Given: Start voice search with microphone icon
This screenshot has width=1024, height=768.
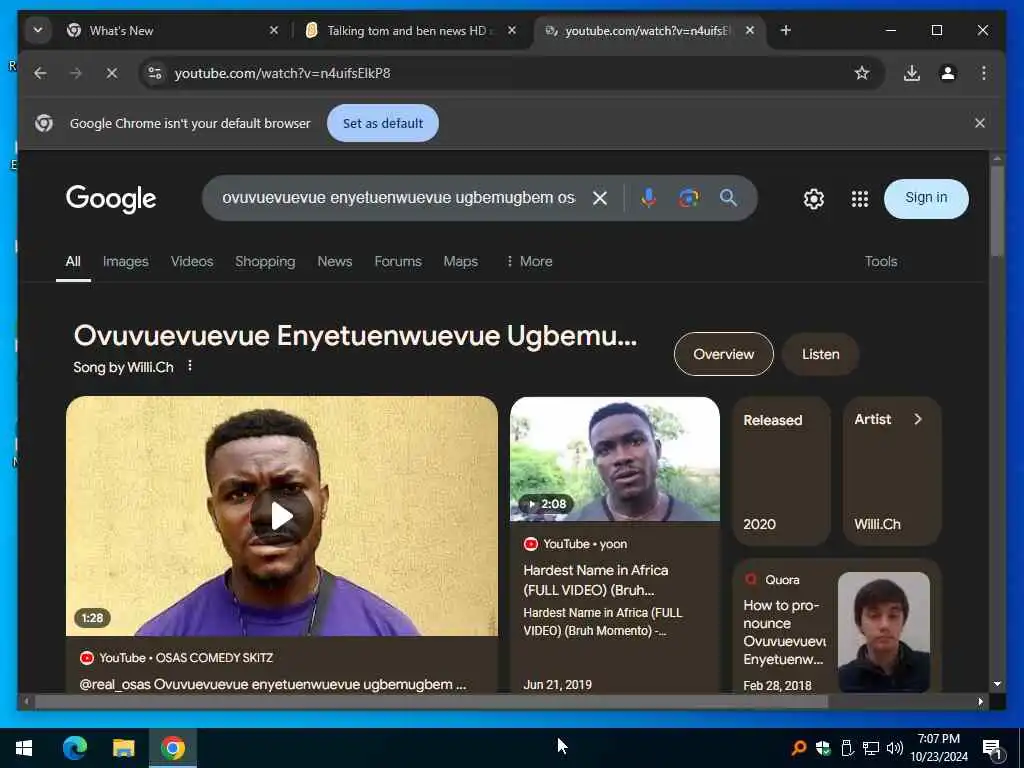Looking at the screenshot, I should click(648, 198).
